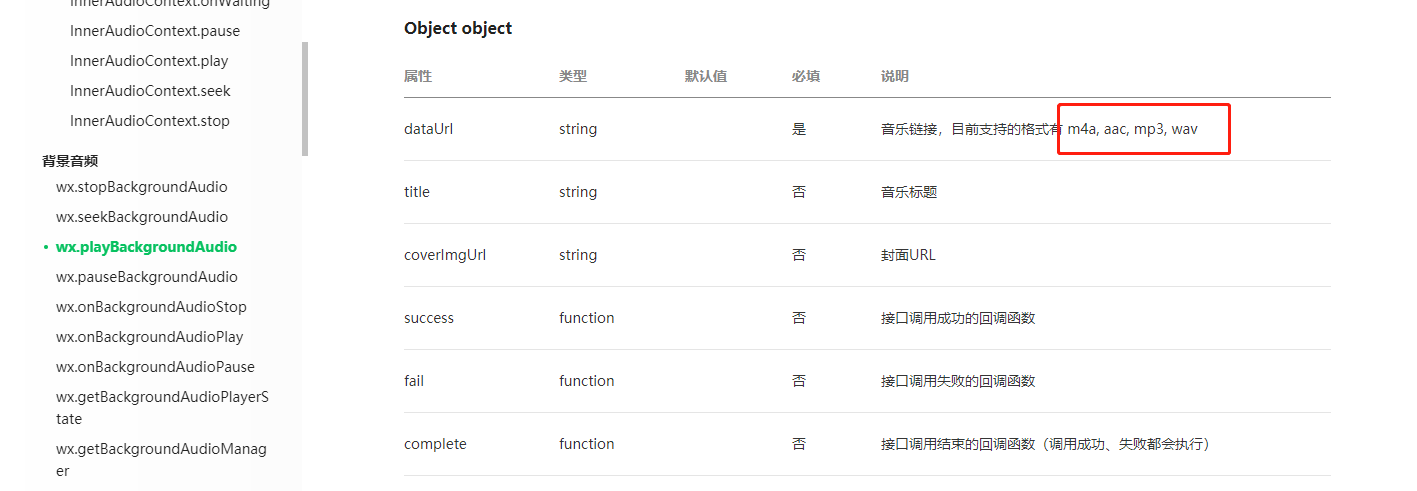The height and width of the screenshot is (491, 1417).
Task: Open InnerAudioContext.play sidebar link
Action: click(x=149, y=61)
